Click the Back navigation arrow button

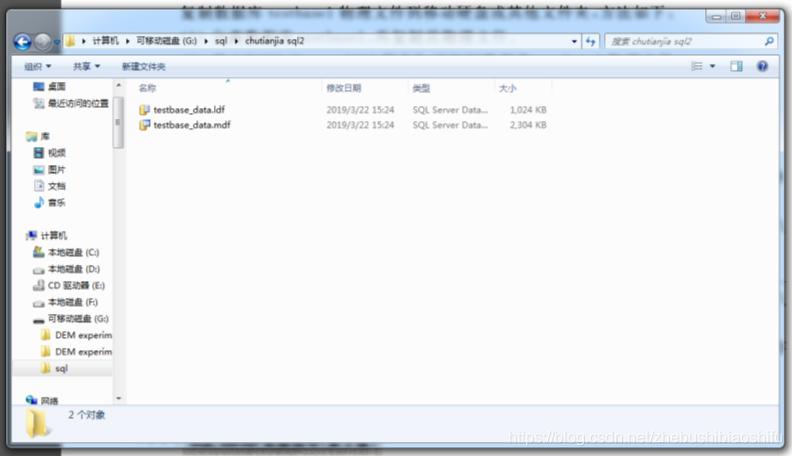pos(22,42)
